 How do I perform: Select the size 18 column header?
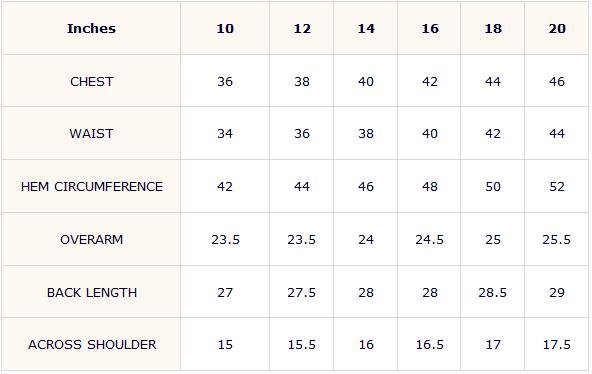click(x=493, y=29)
